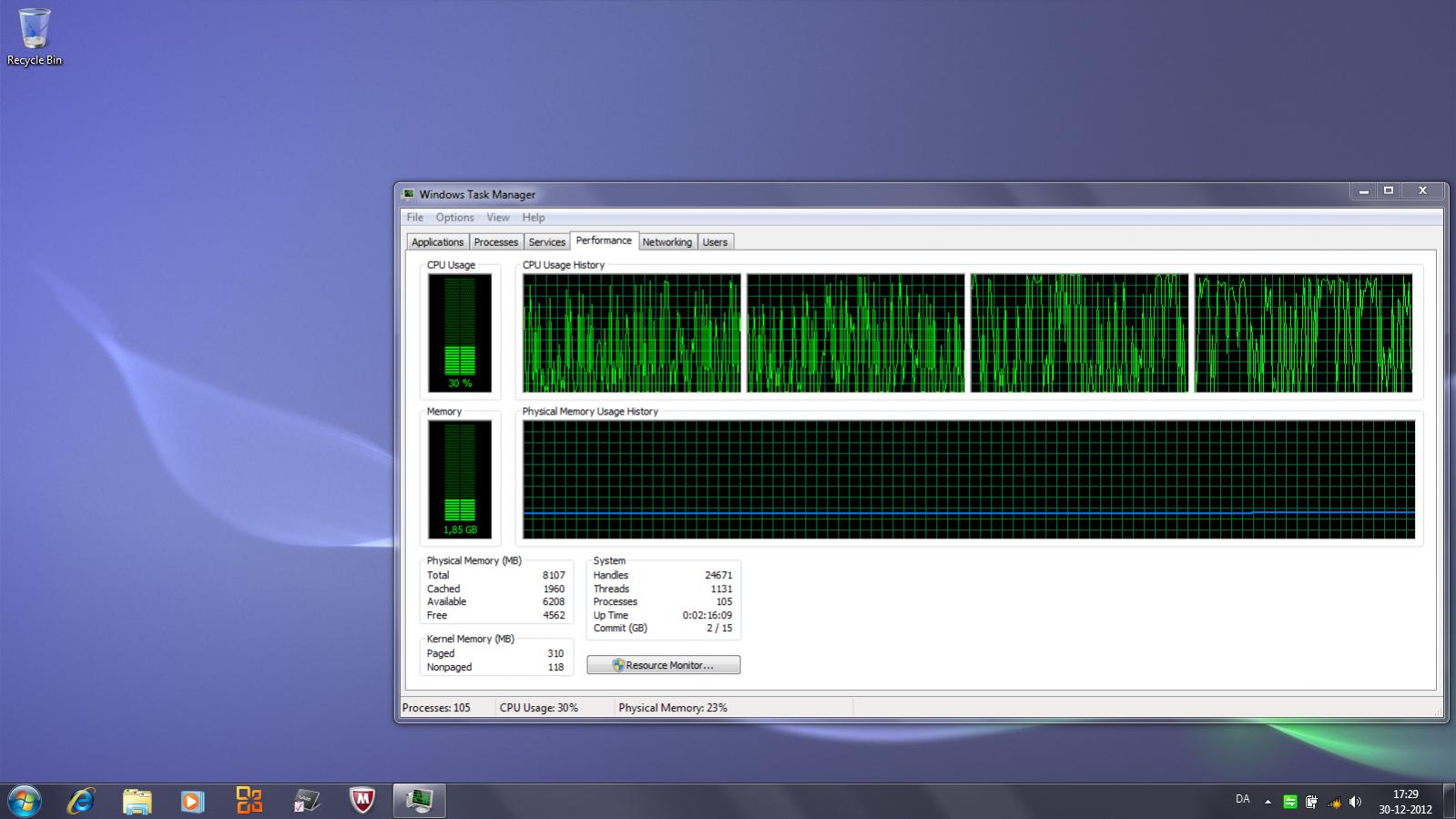Click the fourth CPU core history graph

(1304, 333)
